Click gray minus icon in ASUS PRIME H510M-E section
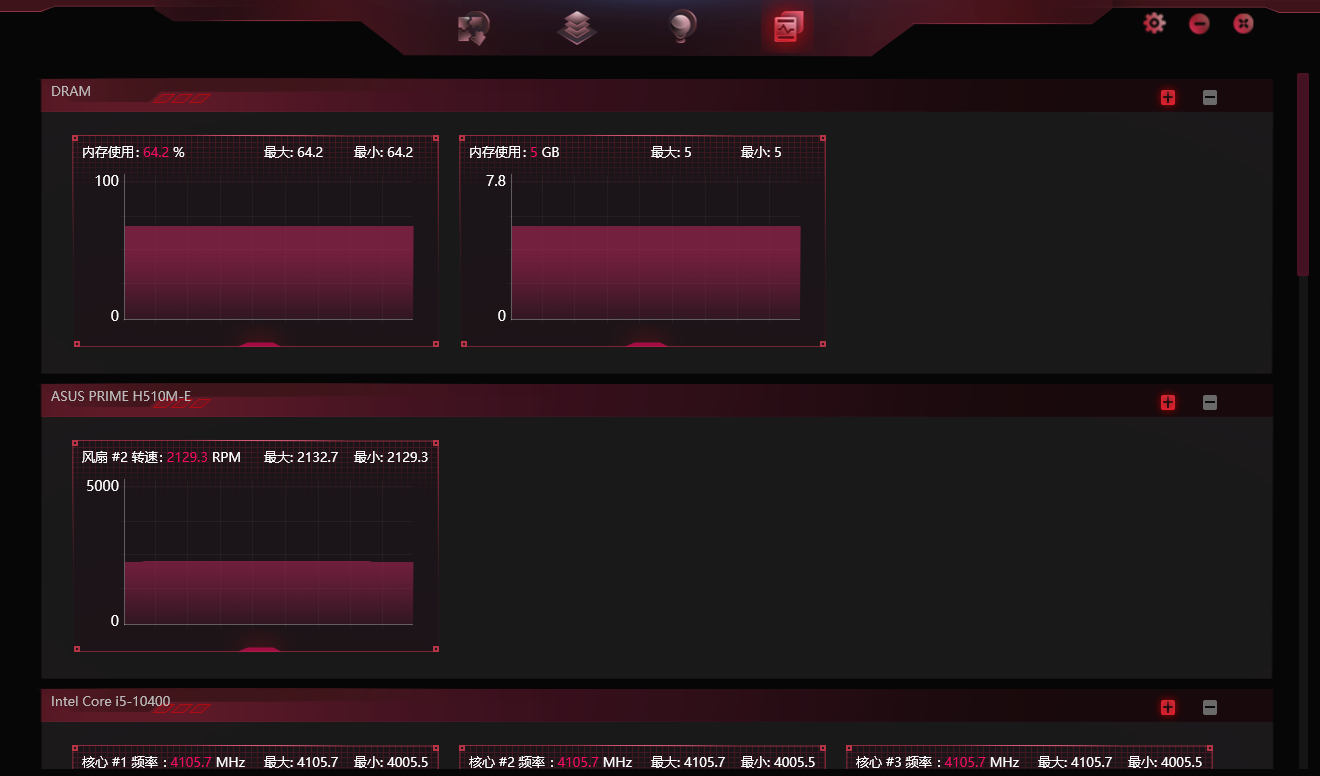 click(x=1210, y=402)
